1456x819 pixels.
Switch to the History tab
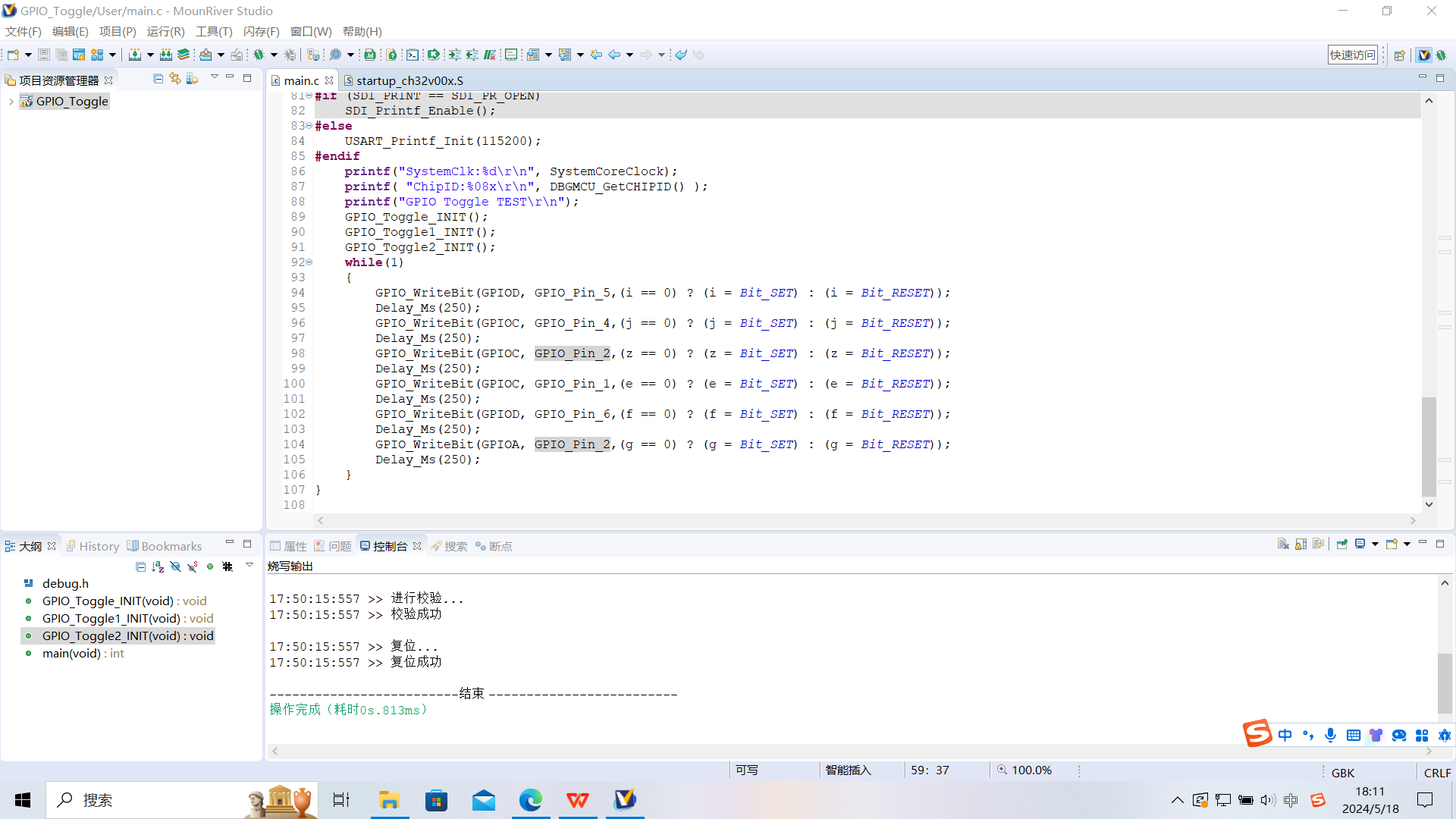pyautogui.click(x=93, y=546)
